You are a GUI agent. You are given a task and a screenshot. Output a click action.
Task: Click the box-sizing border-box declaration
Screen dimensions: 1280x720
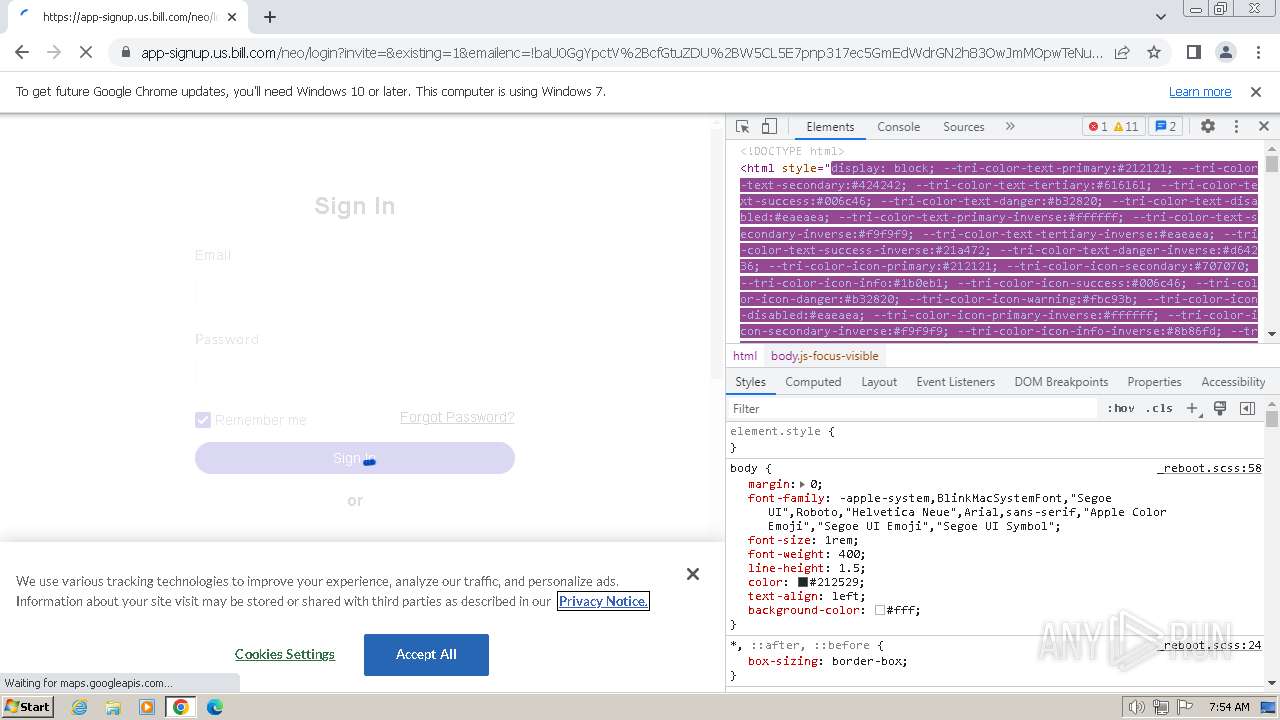coord(827,661)
